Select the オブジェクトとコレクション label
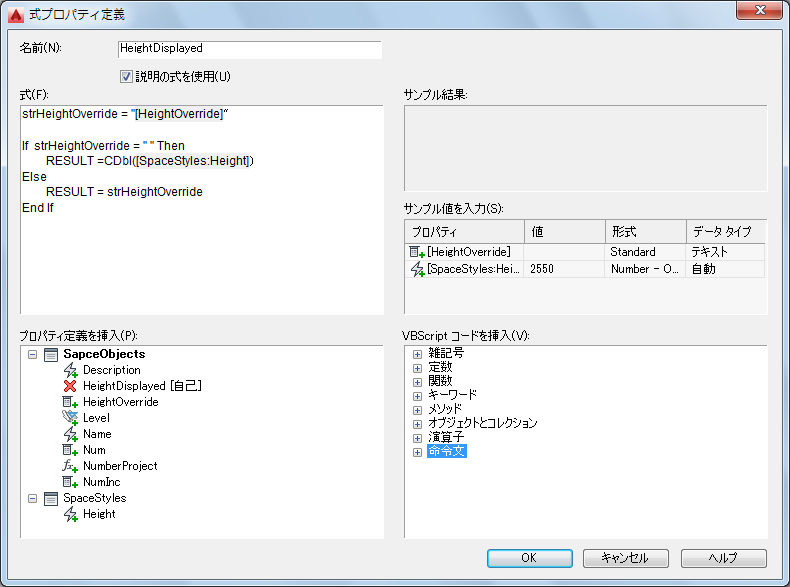790x587 pixels. (x=483, y=423)
